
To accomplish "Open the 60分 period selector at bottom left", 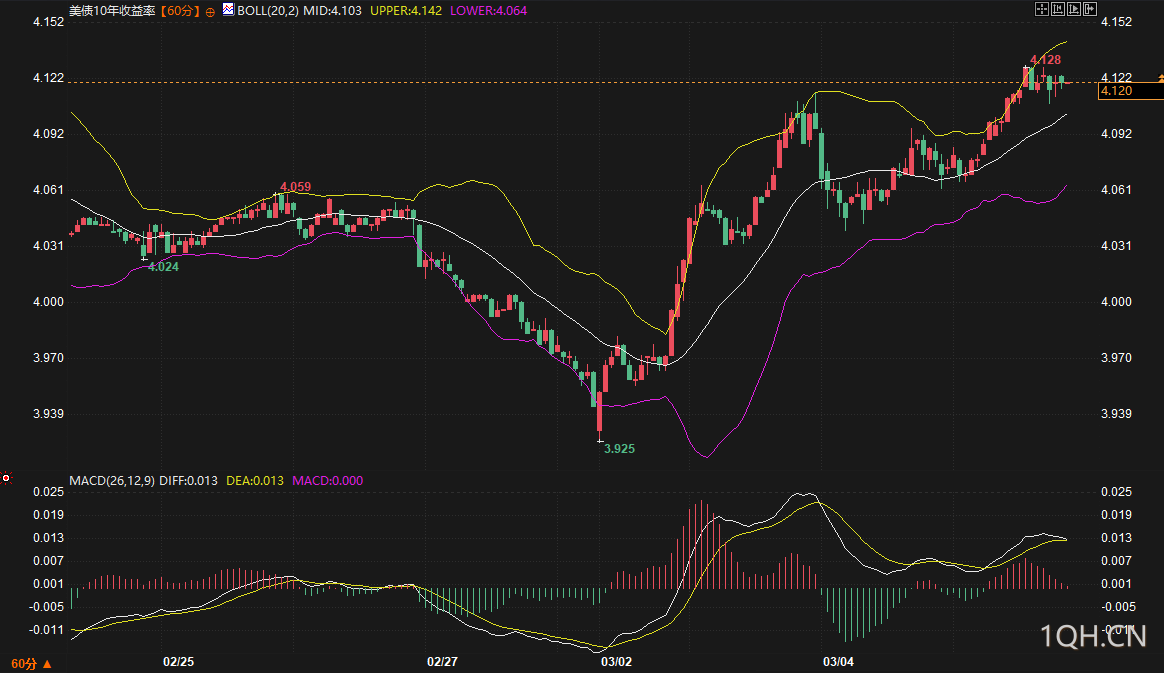I will 30,663.
